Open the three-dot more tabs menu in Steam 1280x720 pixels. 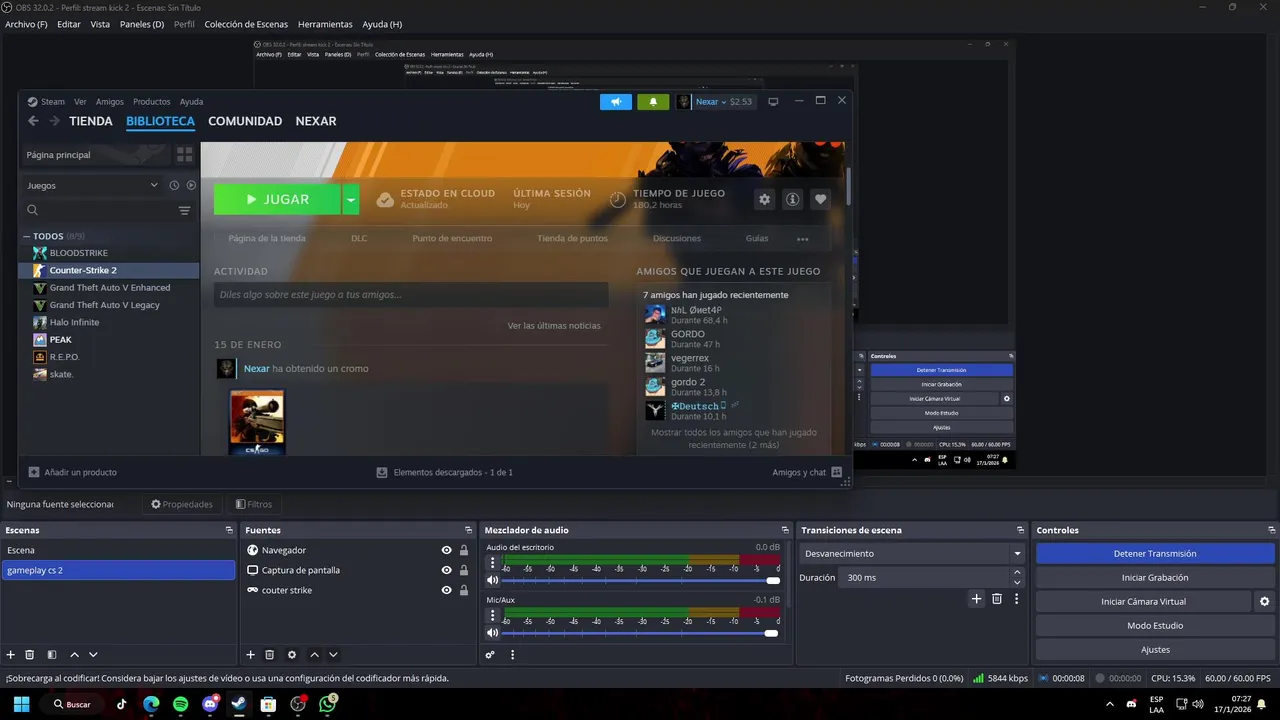(x=802, y=239)
